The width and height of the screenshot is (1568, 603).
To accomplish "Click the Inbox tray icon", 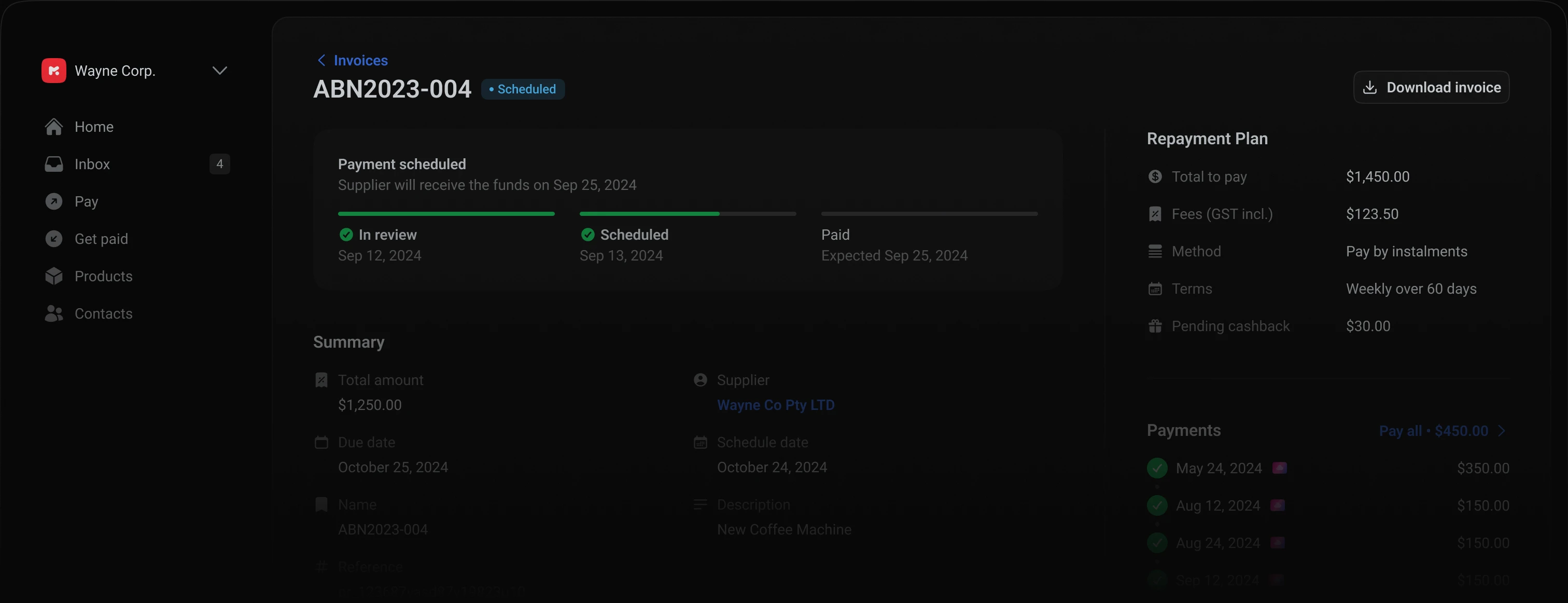I will tap(53, 164).
